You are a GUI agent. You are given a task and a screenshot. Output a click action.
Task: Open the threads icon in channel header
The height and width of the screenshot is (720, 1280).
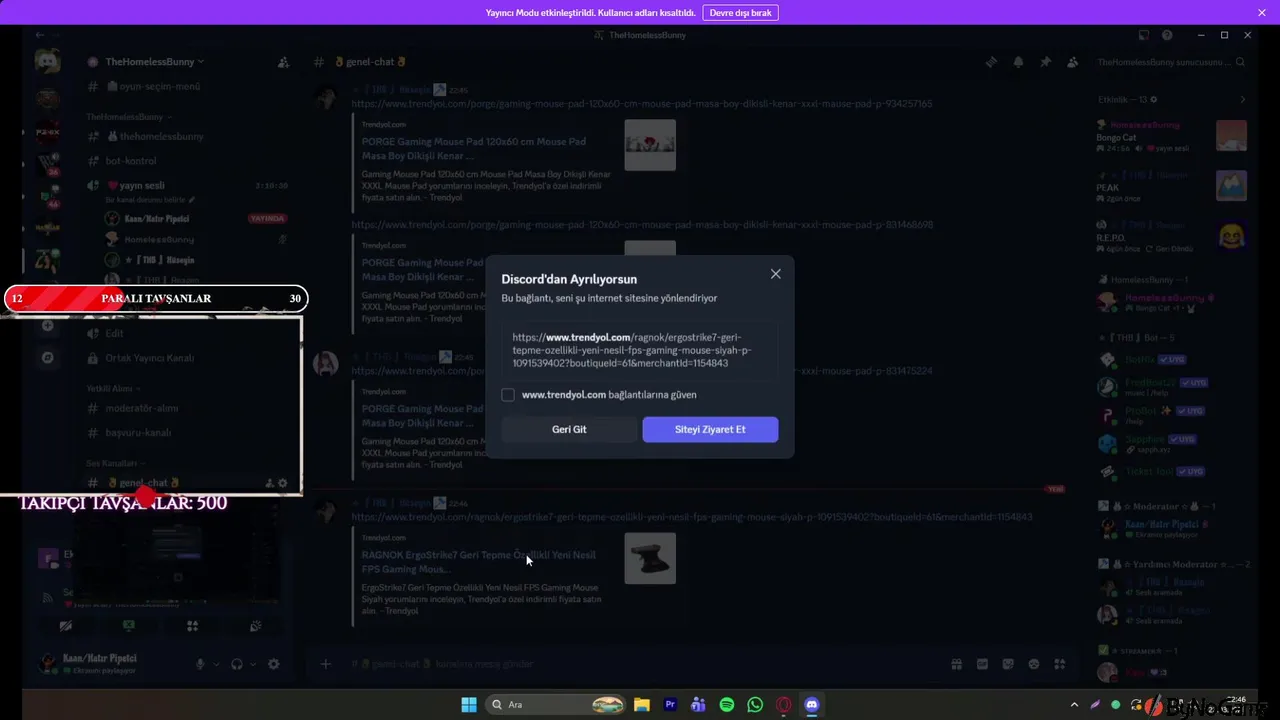click(x=991, y=62)
